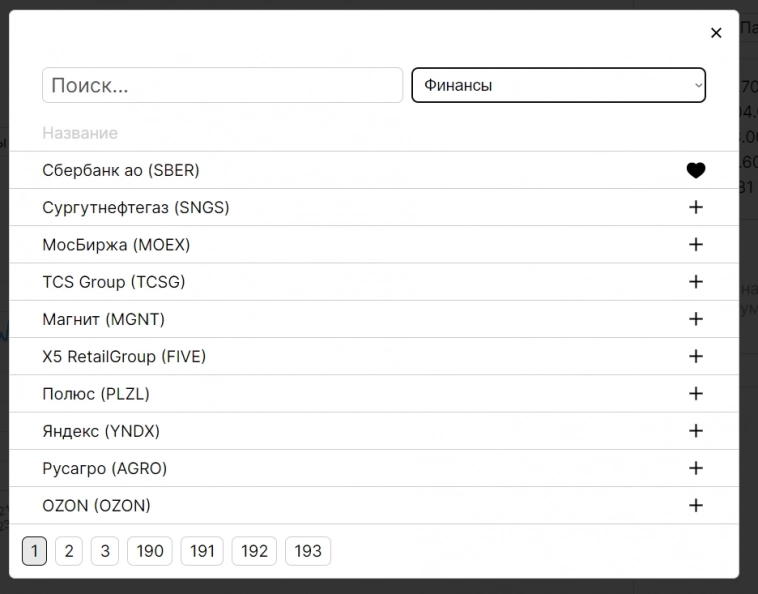
Task: Go to page 2
Action: click(69, 551)
